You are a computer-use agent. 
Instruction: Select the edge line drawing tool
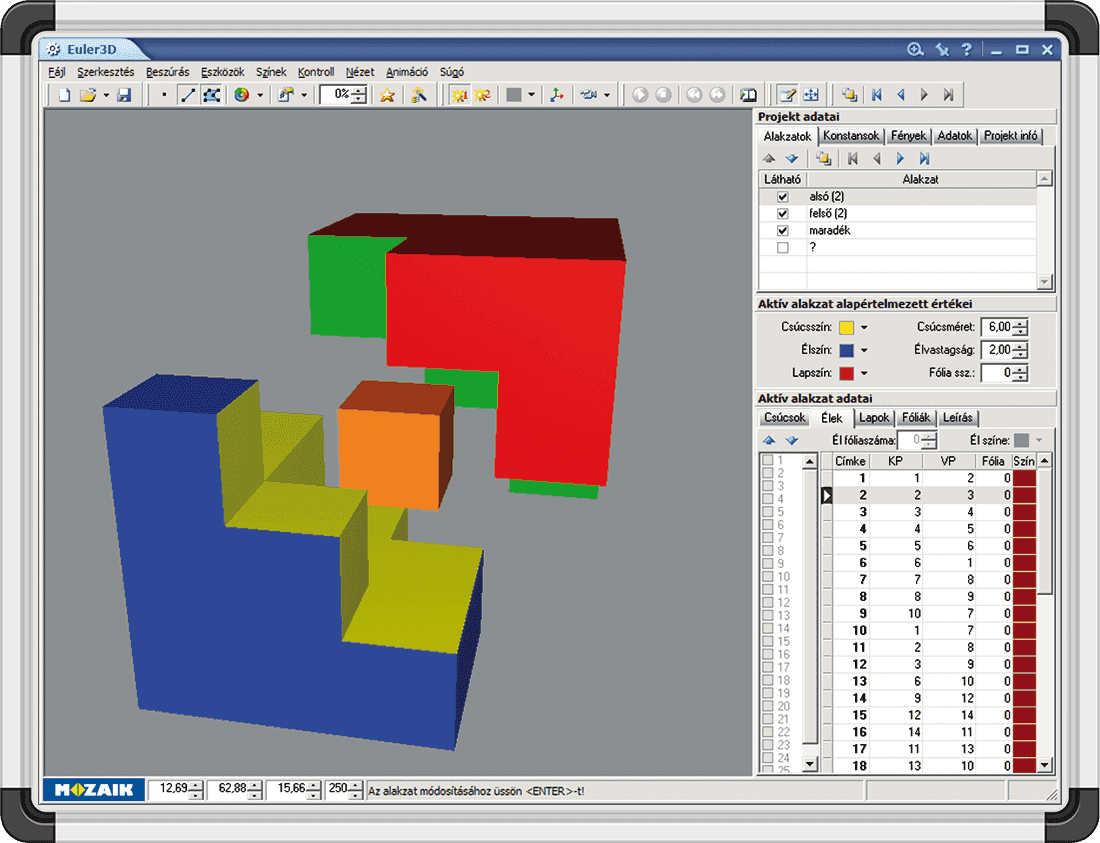(188, 95)
